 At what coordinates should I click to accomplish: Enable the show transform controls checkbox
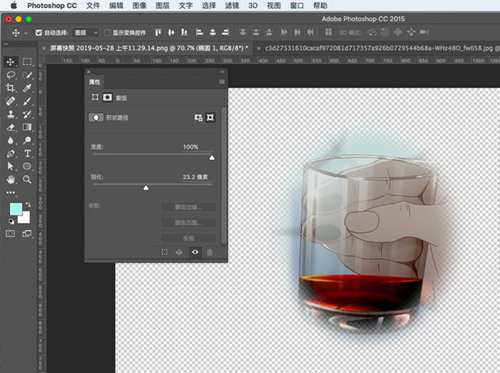107,32
